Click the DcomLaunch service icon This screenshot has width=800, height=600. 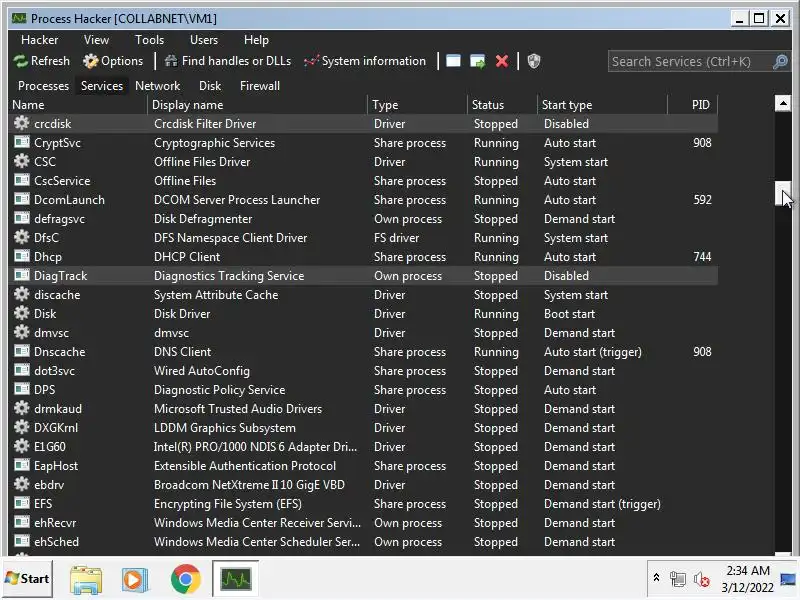(21, 199)
